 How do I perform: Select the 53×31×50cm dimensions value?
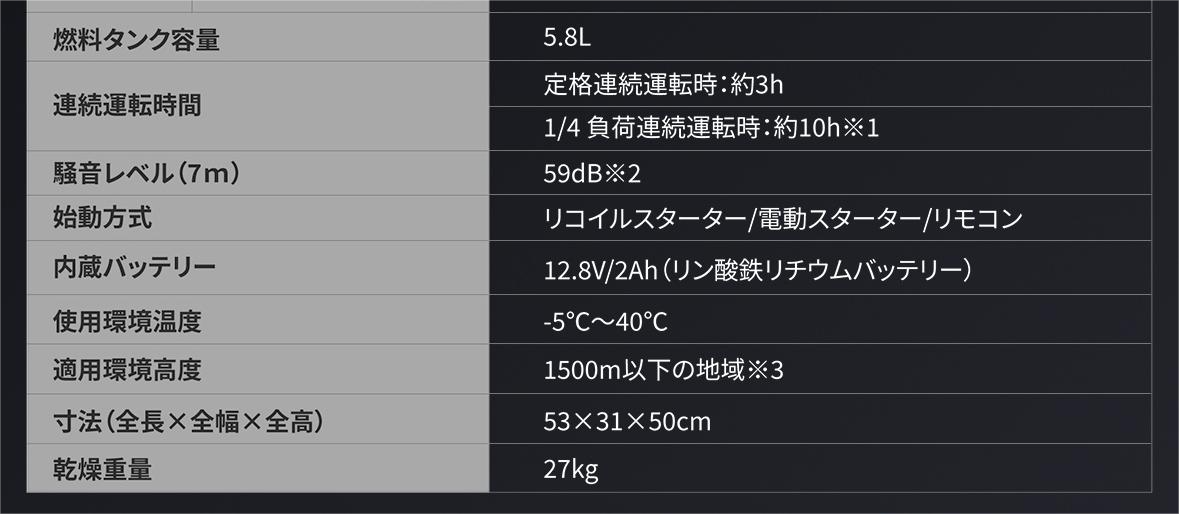point(627,421)
